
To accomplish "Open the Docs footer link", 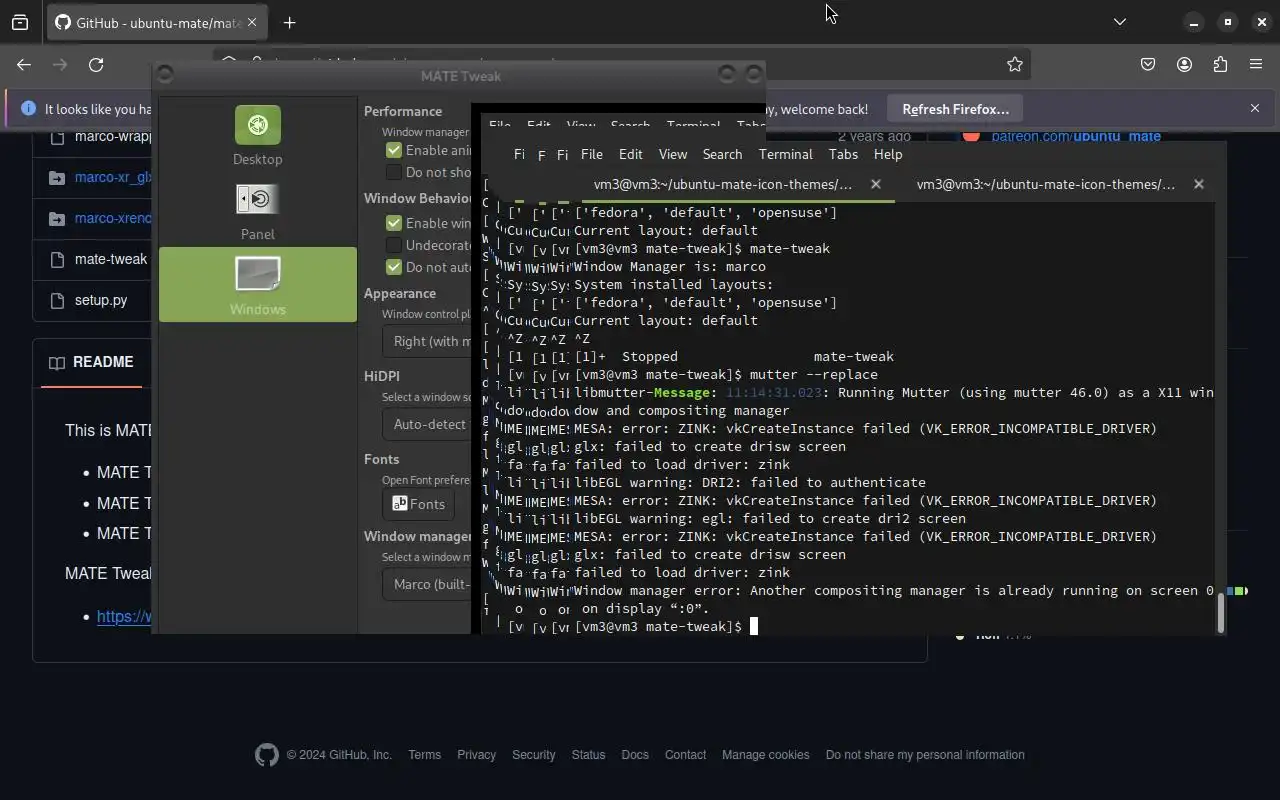I will pyautogui.click(x=635, y=755).
